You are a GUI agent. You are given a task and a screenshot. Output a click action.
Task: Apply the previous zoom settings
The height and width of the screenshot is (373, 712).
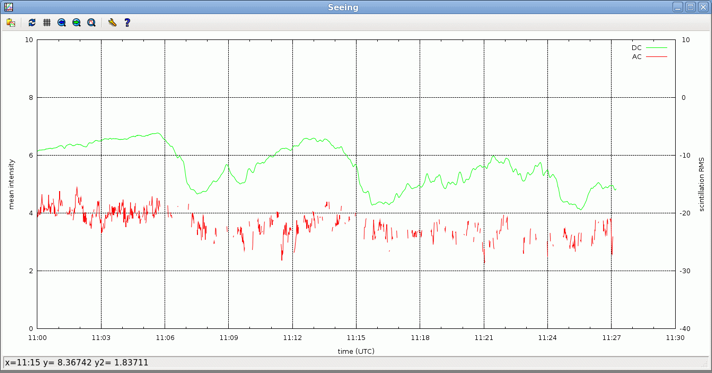(62, 22)
